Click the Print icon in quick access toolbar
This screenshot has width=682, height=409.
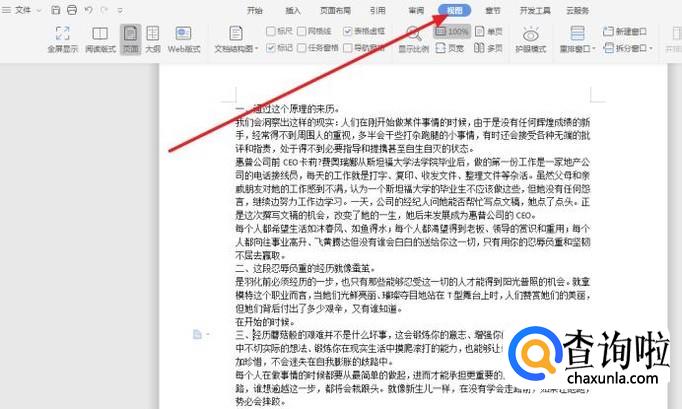point(72,10)
